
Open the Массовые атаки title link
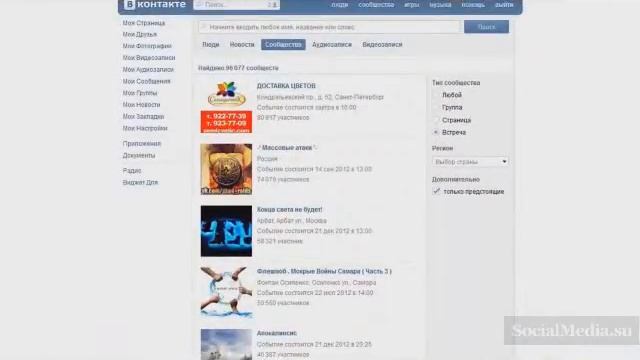(x=287, y=148)
